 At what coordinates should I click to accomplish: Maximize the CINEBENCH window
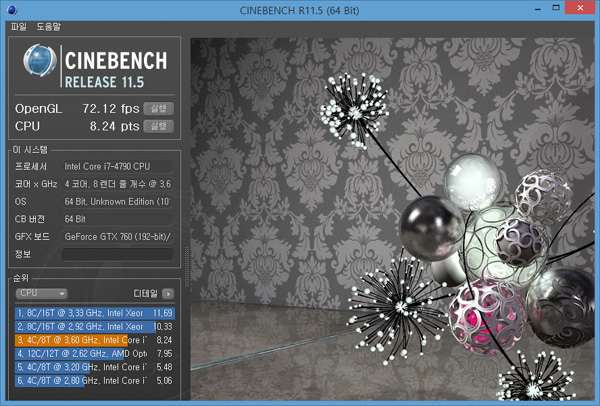(x=556, y=8)
